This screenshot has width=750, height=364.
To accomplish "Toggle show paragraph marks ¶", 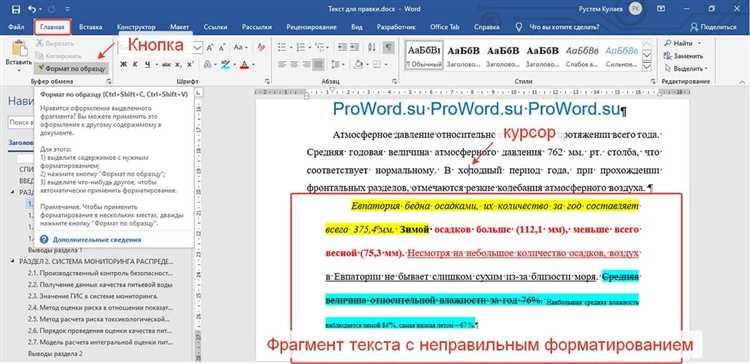I will point(388,47).
